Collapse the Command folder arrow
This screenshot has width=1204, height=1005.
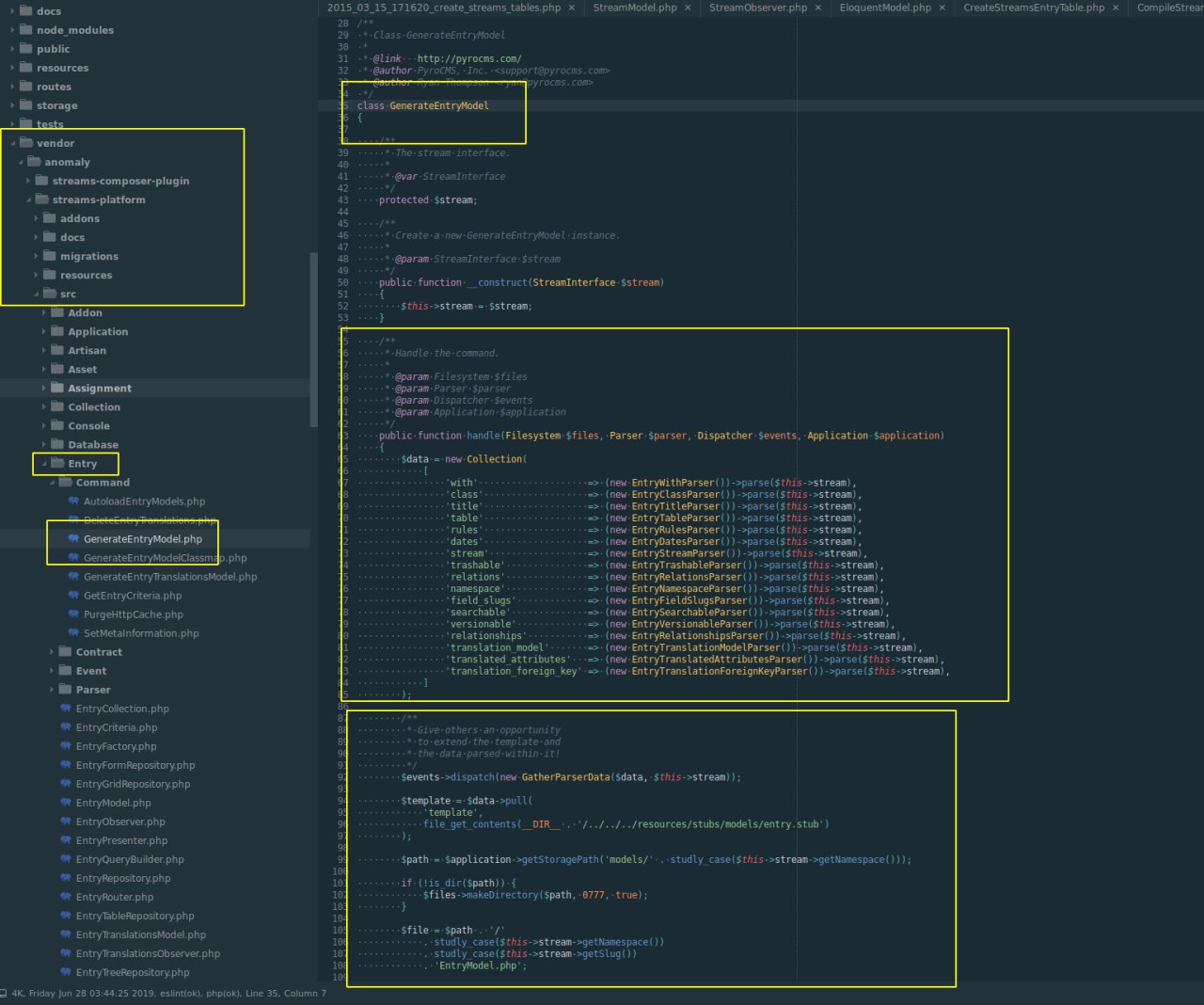click(x=52, y=483)
